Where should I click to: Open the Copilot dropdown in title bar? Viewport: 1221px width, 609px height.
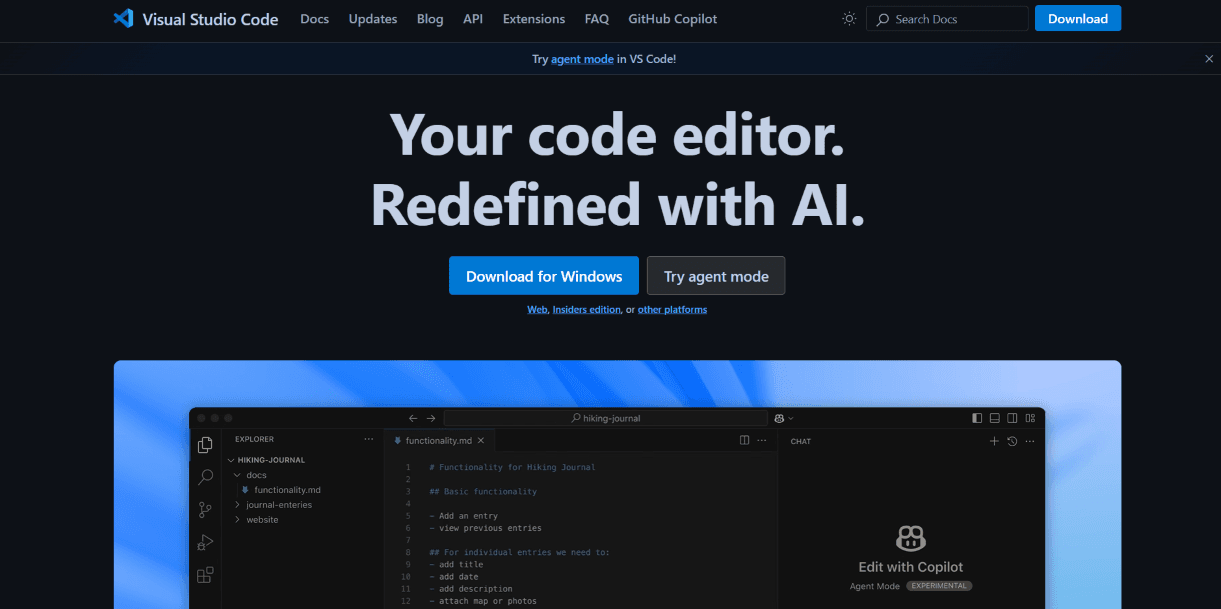[x=784, y=418]
